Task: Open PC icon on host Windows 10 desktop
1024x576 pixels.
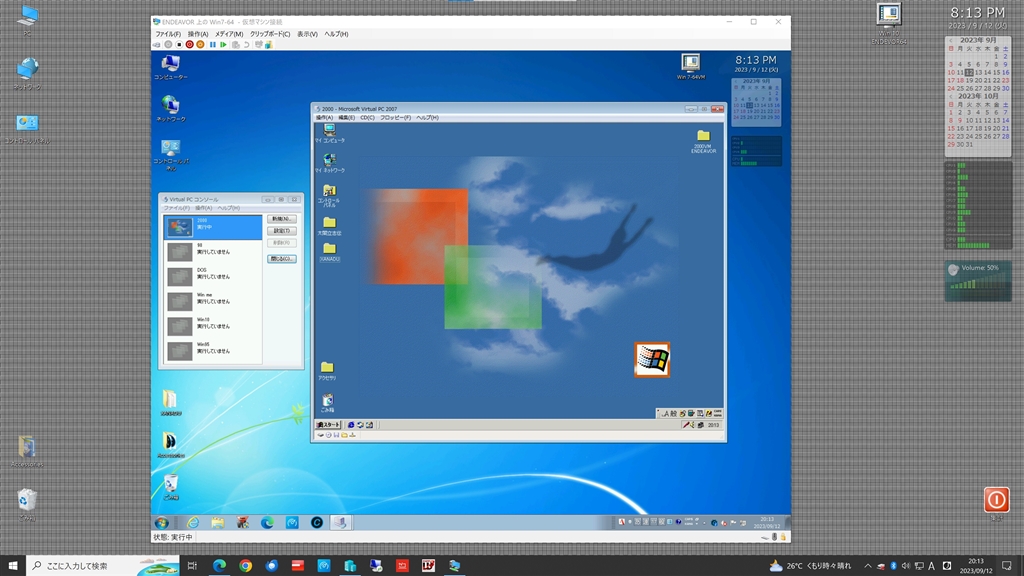Action: (x=27, y=20)
